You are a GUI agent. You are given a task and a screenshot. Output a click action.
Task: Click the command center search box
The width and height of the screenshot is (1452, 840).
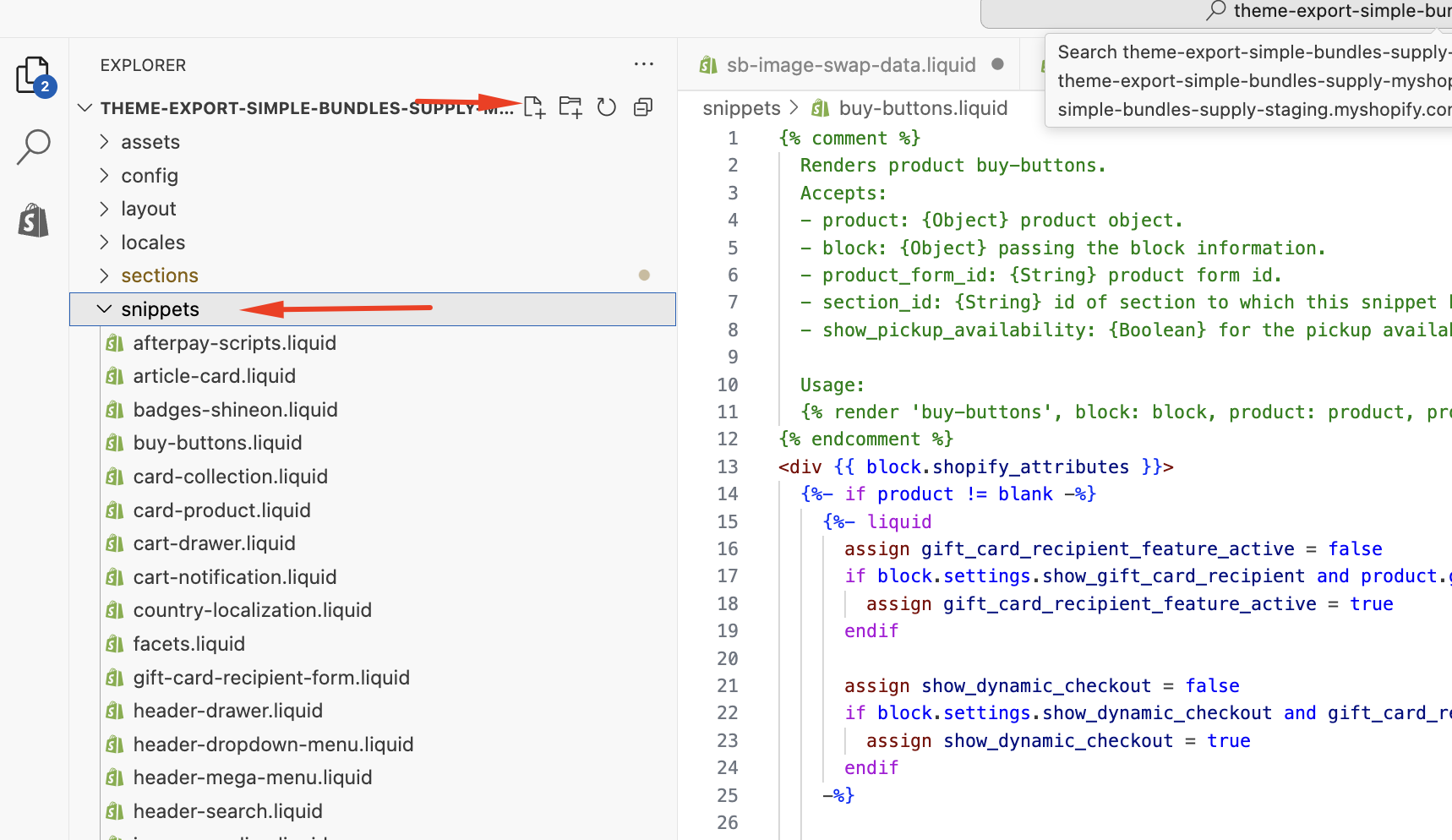tap(1217, 12)
